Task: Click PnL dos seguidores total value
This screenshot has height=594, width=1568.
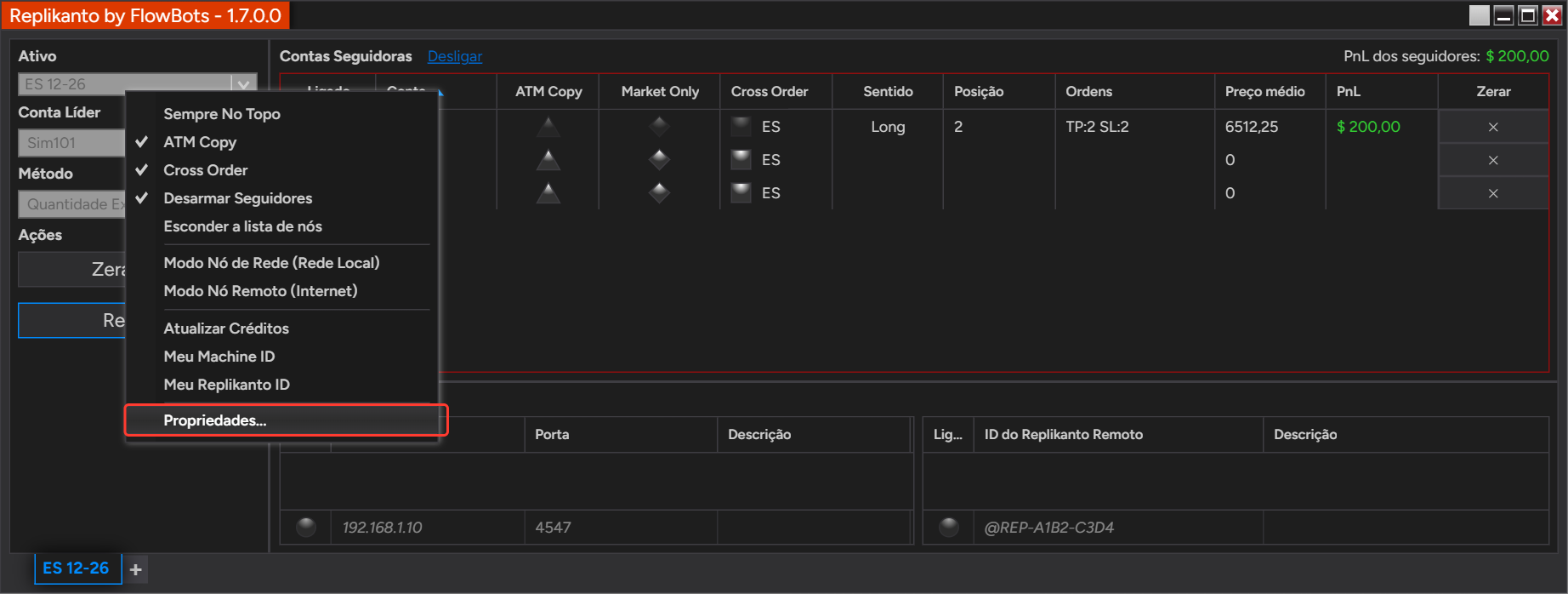Action: click(x=1517, y=56)
